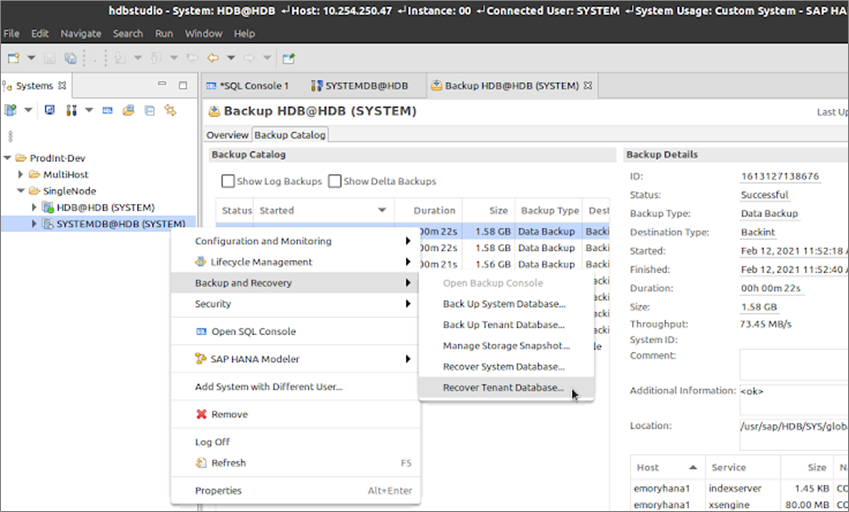Expand the HDB@HDB (SYSTEM) tree node
This screenshot has height=512, width=849.
[x=34, y=207]
